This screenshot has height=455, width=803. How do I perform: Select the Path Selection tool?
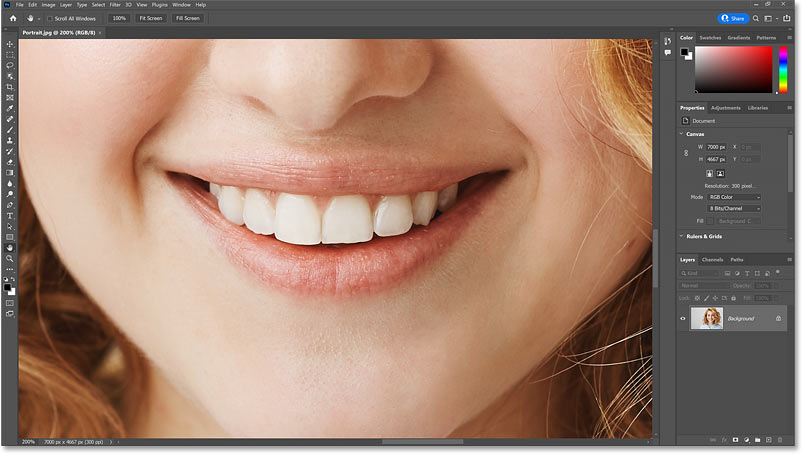[x=10, y=226]
